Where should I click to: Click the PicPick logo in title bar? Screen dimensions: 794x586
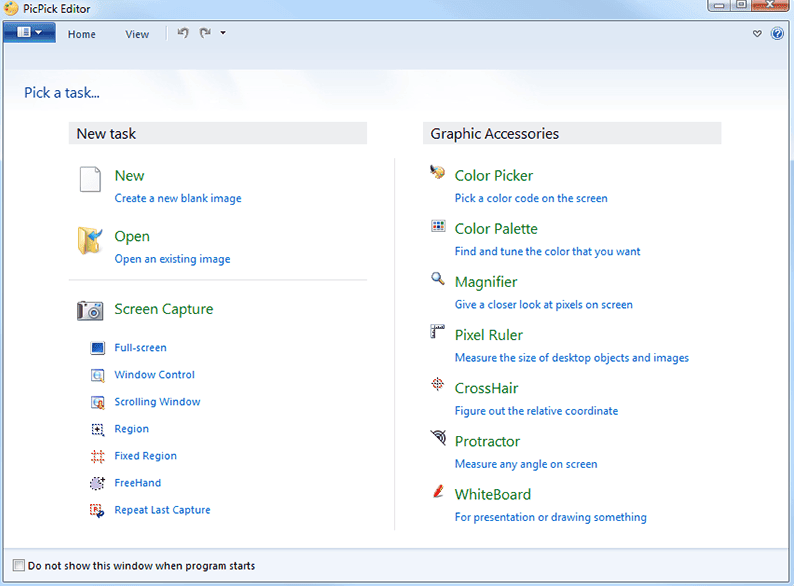pos(11,9)
